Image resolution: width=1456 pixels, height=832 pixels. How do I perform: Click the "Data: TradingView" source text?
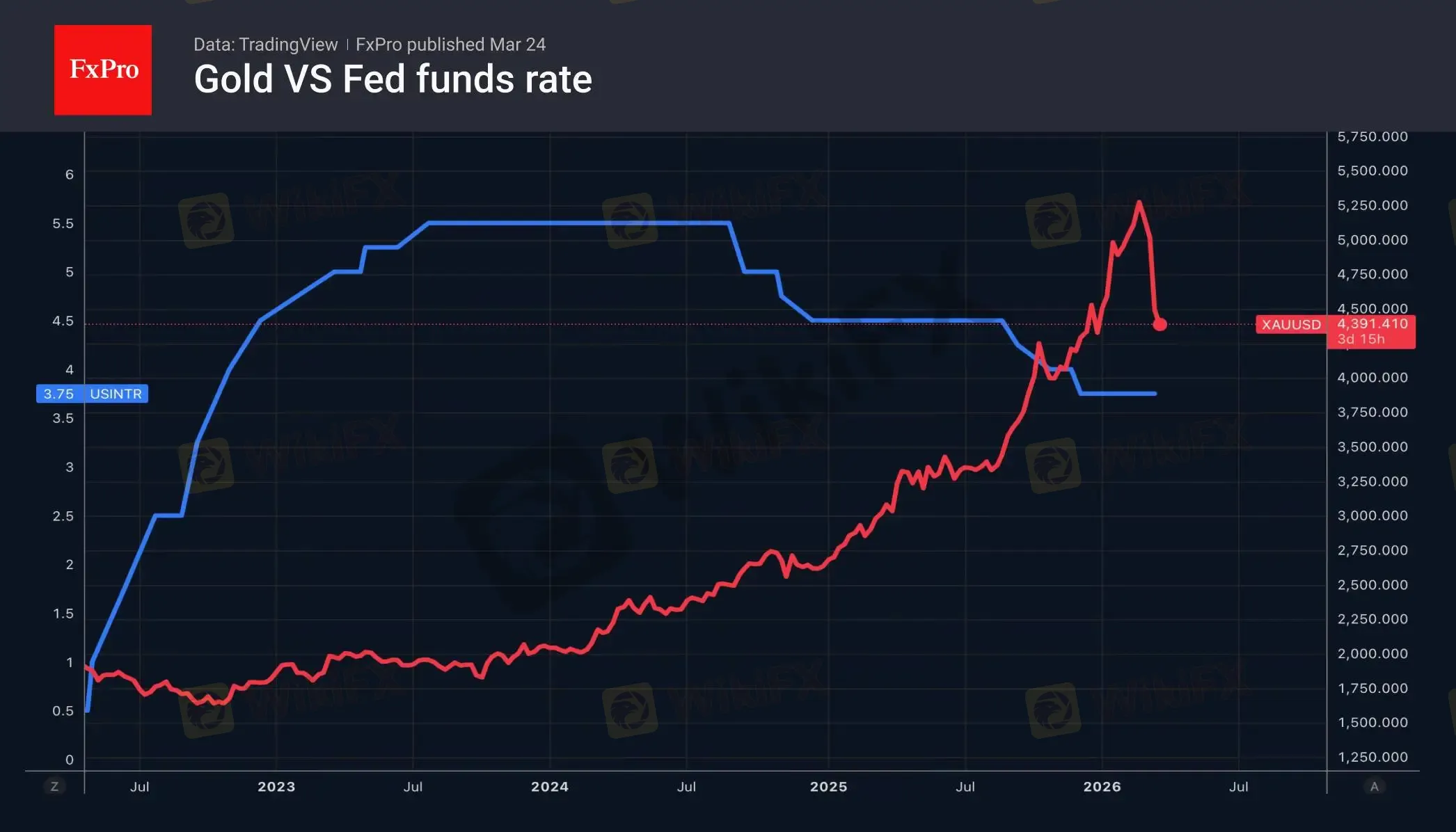pyautogui.click(x=265, y=45)
